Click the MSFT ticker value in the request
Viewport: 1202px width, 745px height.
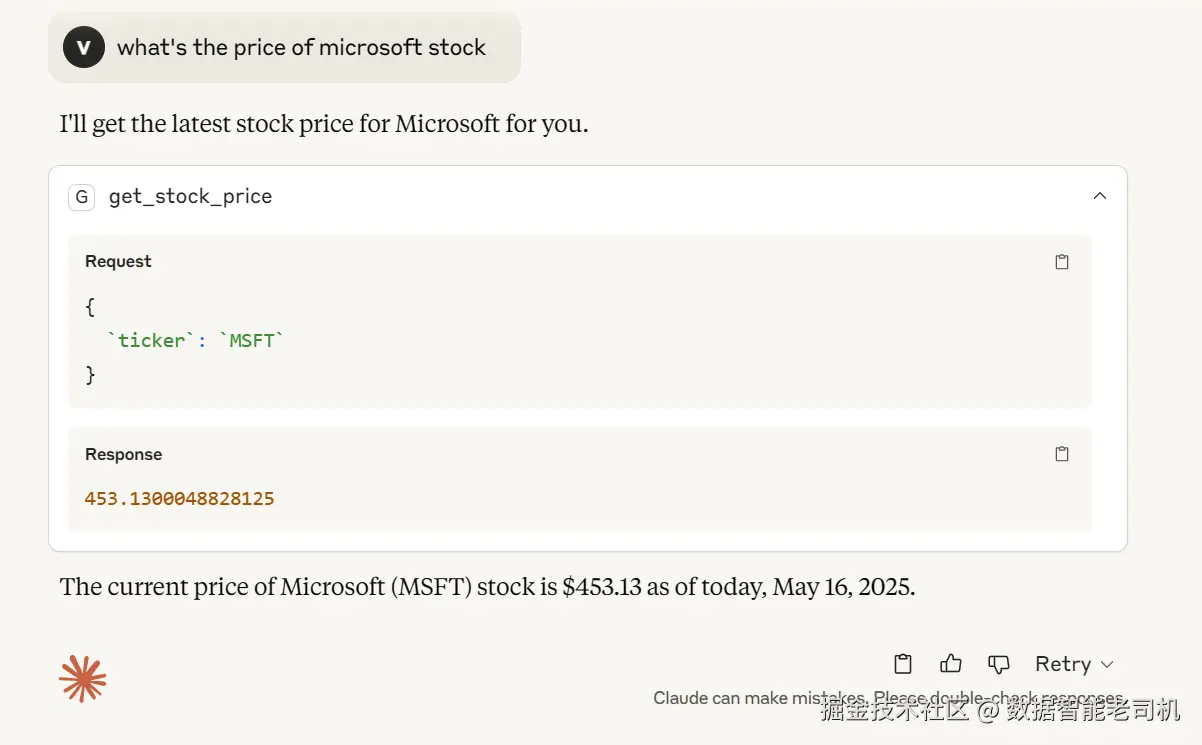(x=251, y=341)
